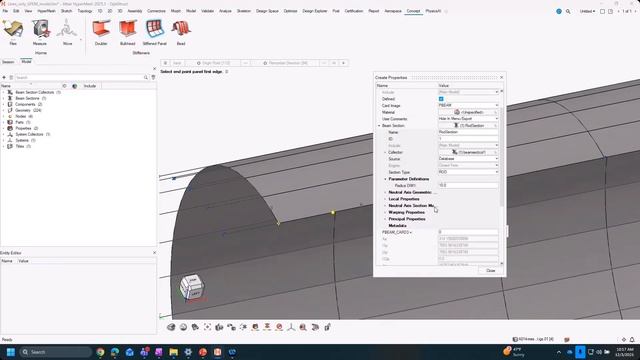The image size is (640, 360).
Task: Select Beam Section Collectors in the tree
Action: 34,92
